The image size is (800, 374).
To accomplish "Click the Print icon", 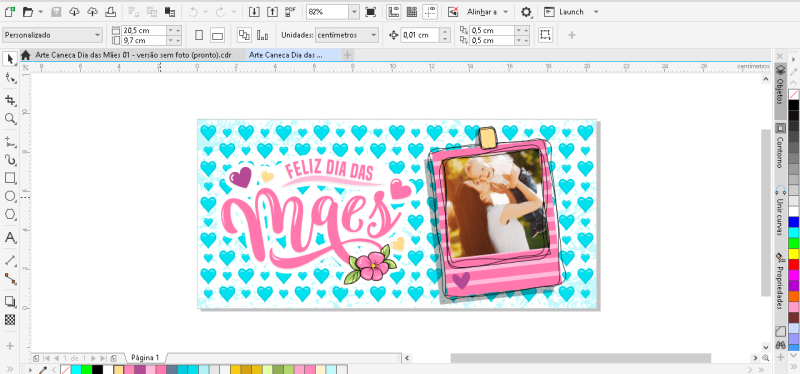I will tap(110, 11).
